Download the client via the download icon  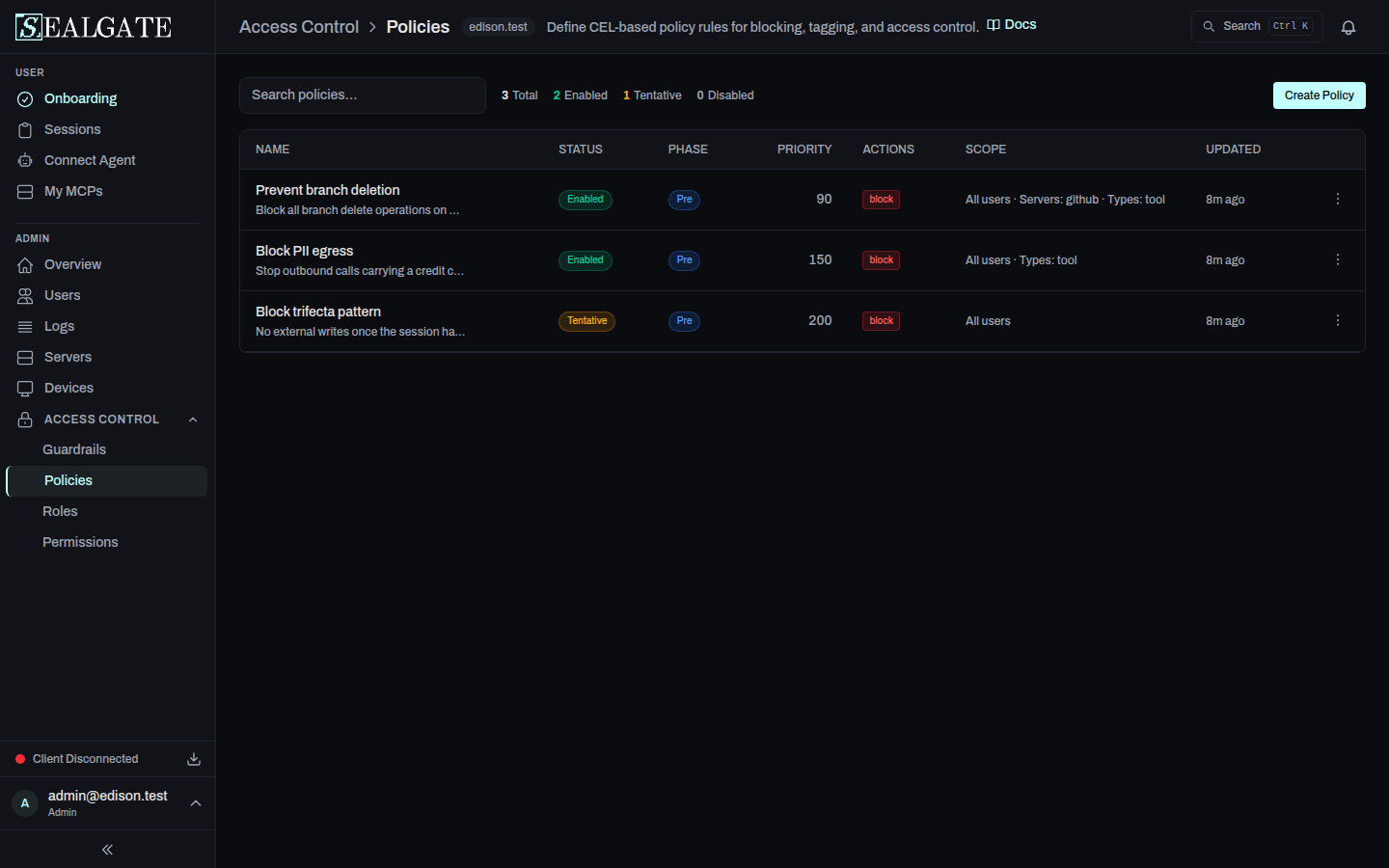pyautogui.click(x=194, y=759)
